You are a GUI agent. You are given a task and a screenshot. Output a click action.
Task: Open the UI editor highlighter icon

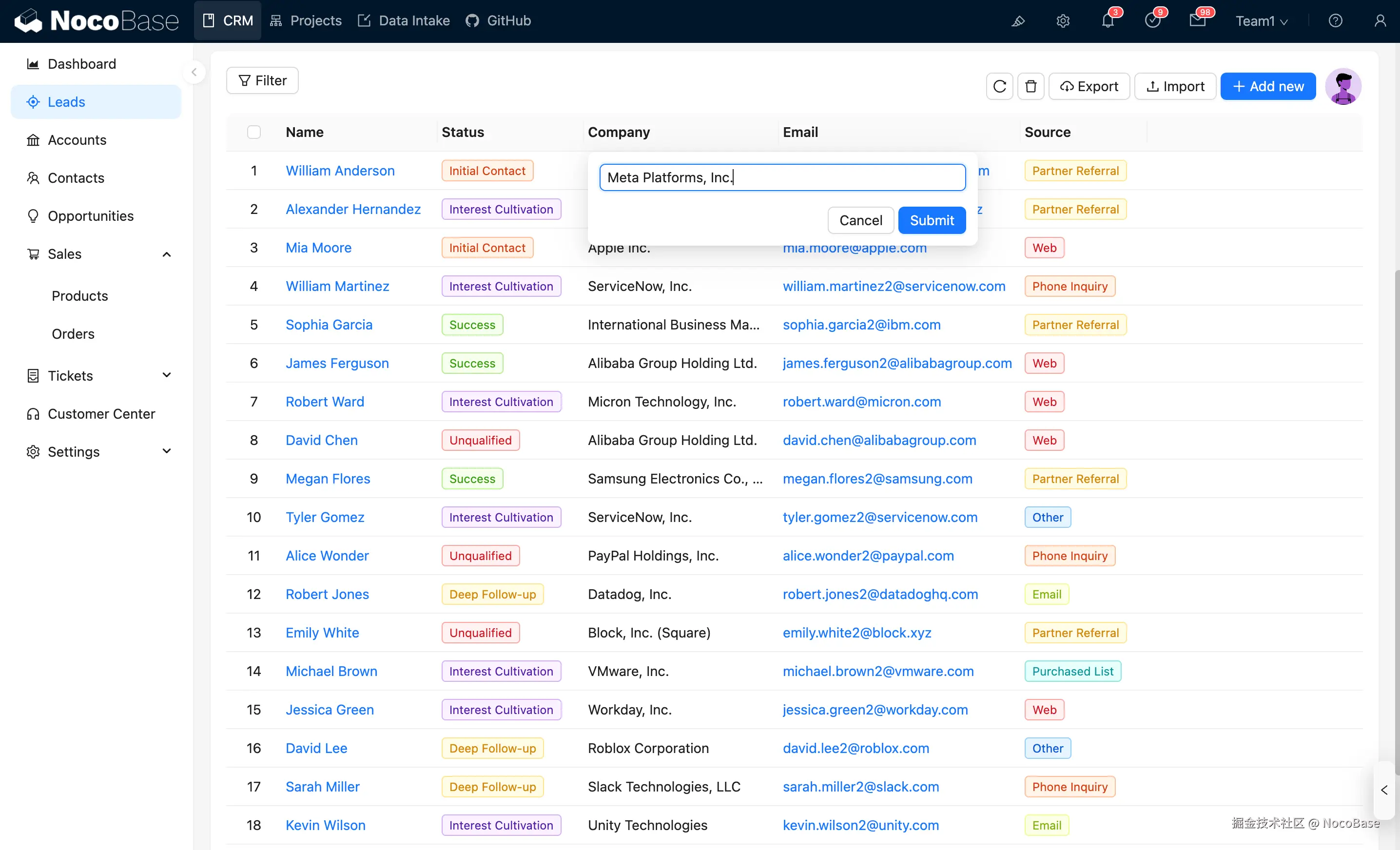(x=1018, y=21)
